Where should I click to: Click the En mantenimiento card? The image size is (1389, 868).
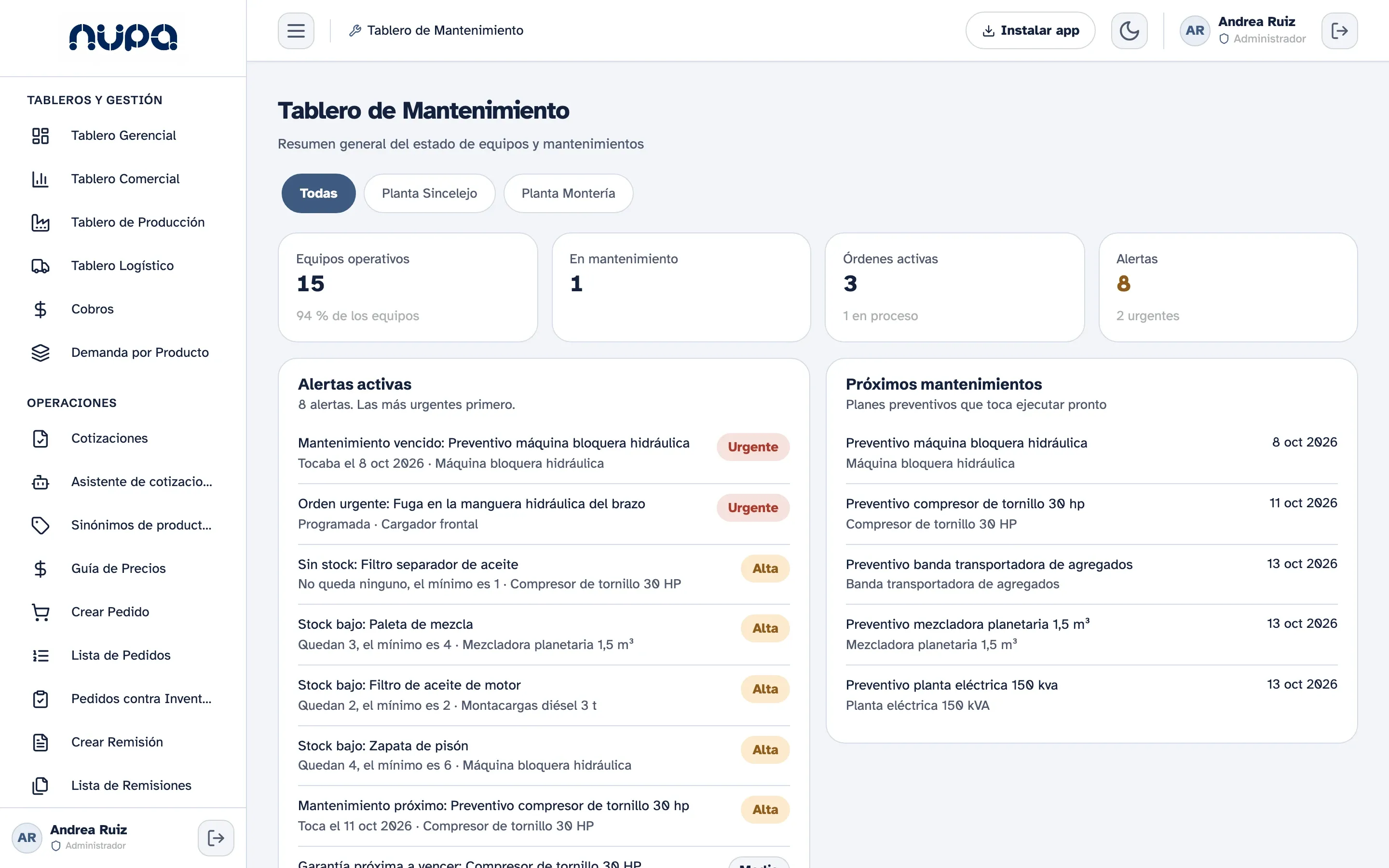681,287
